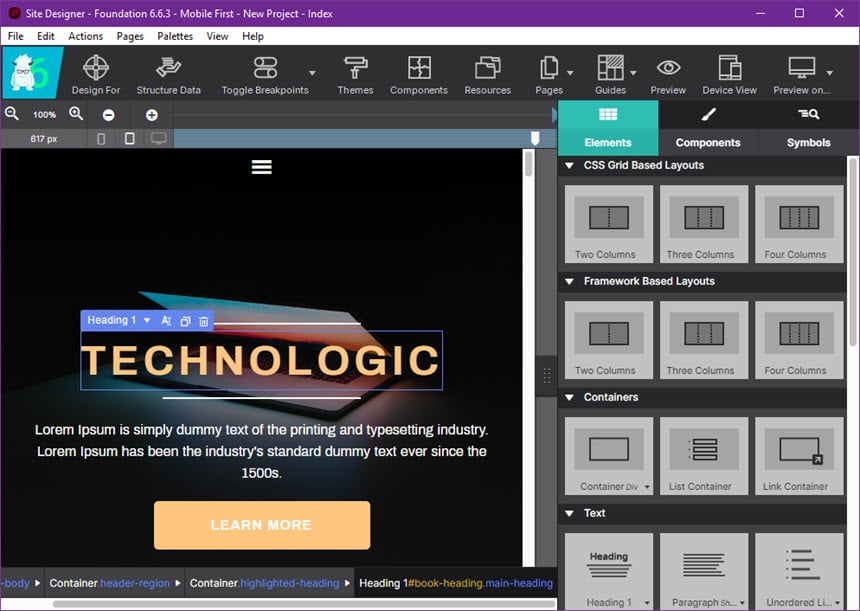
Task: Select the tablet breakpoint icon
Action: 129,139
